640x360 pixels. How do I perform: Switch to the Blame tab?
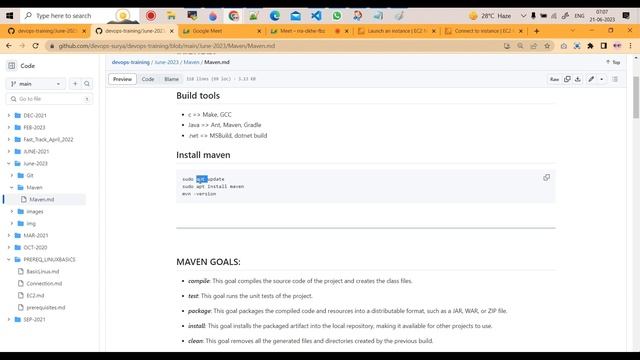pyautogui.click(x=171, y=79)
